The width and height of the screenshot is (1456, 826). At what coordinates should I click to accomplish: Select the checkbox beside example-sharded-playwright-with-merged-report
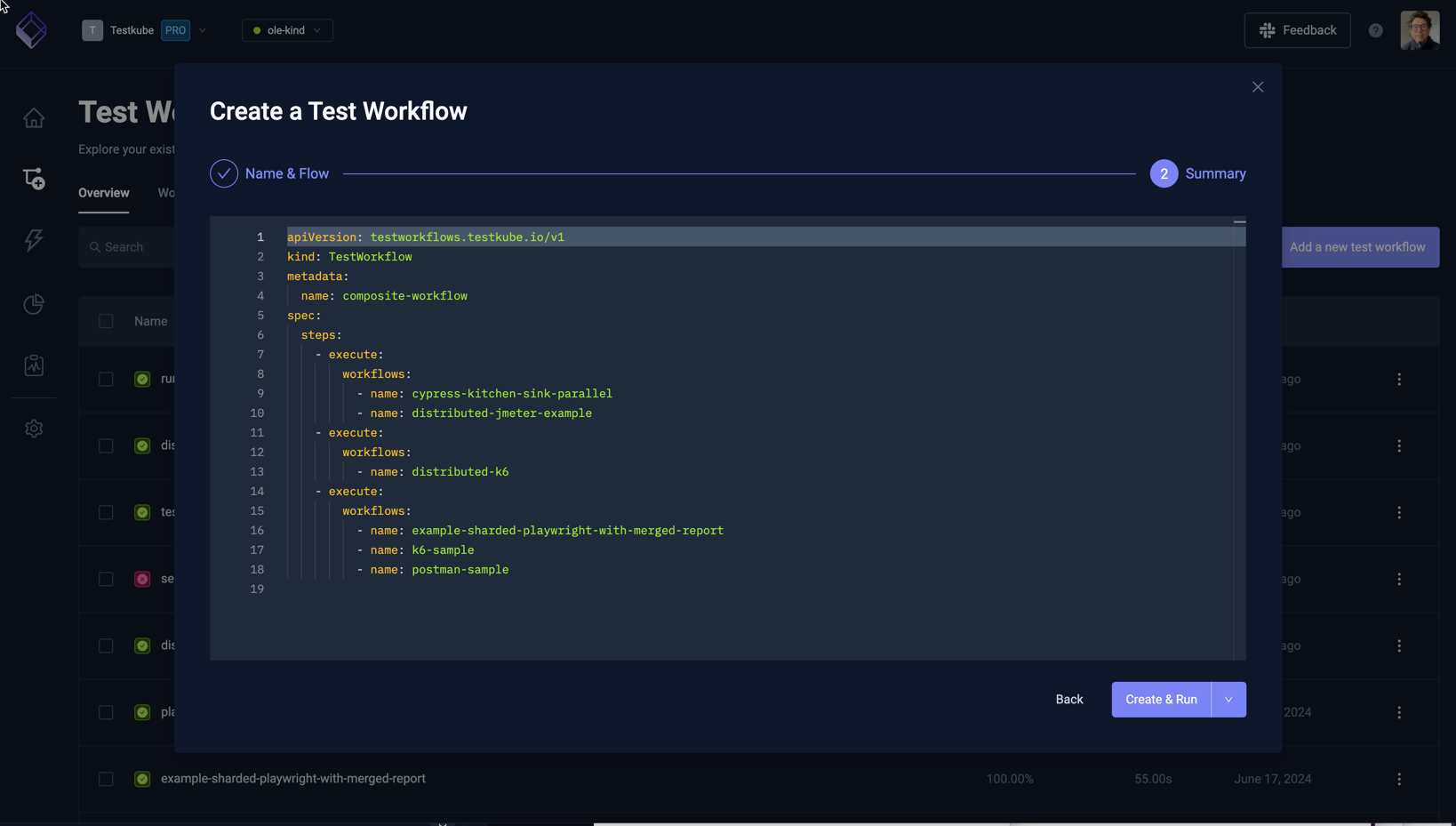tap(106, 778)
